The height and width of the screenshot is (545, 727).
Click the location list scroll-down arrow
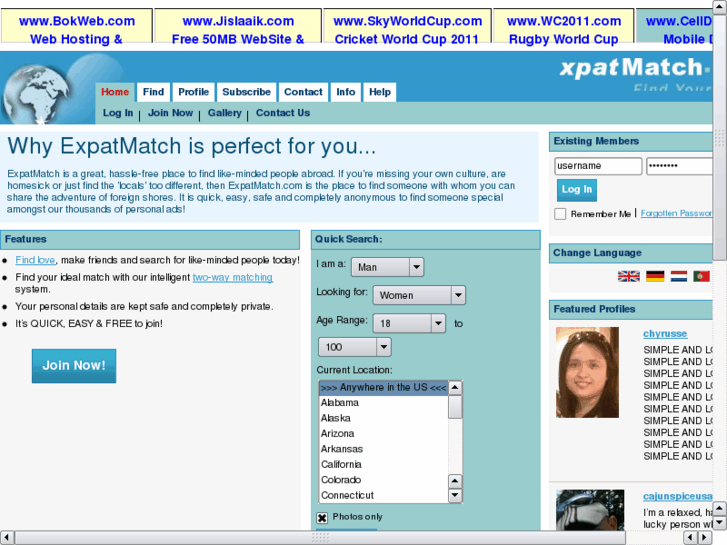pyautogui.click(x=455, y=495)
